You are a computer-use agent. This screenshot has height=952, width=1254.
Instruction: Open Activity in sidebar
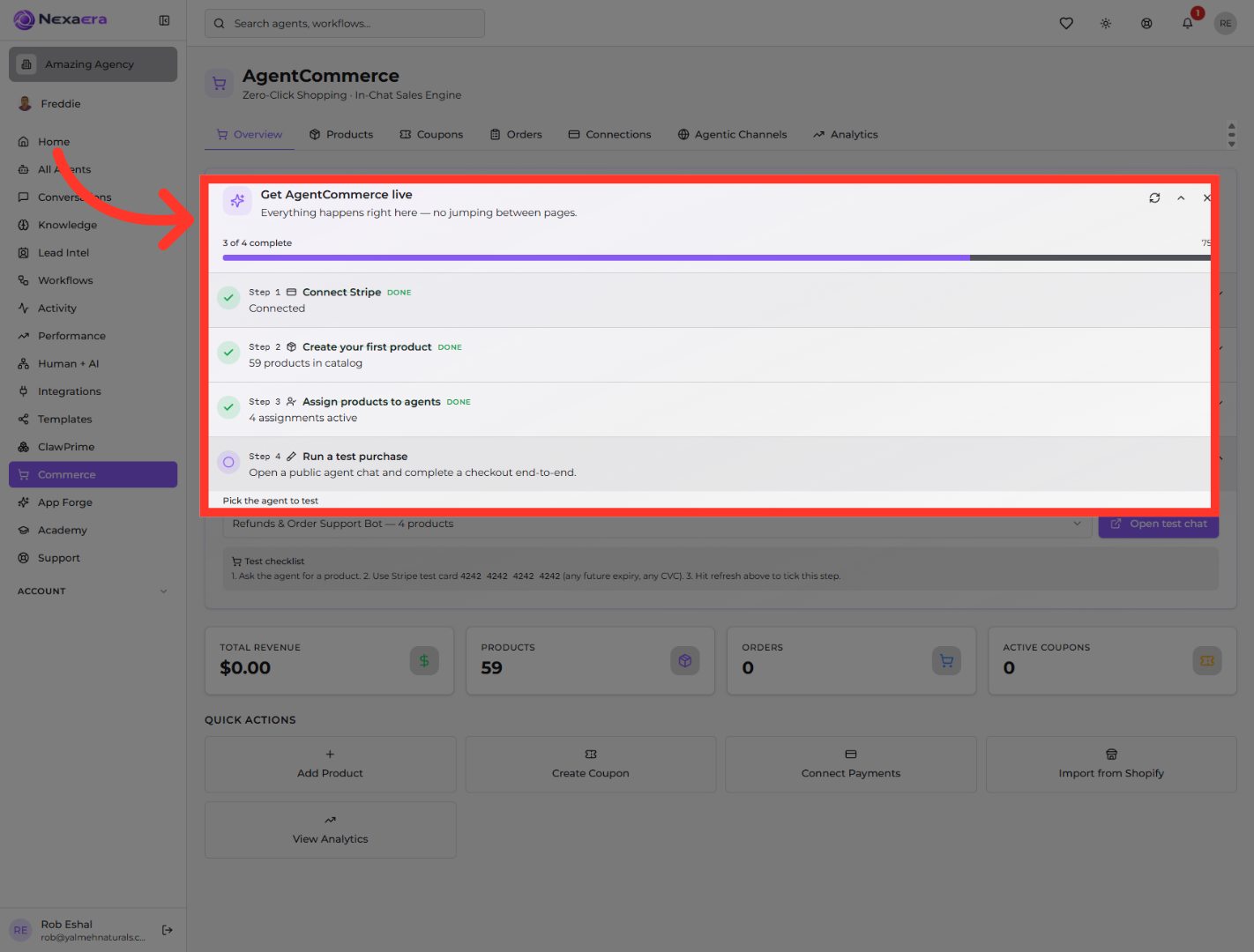(93, 309)
